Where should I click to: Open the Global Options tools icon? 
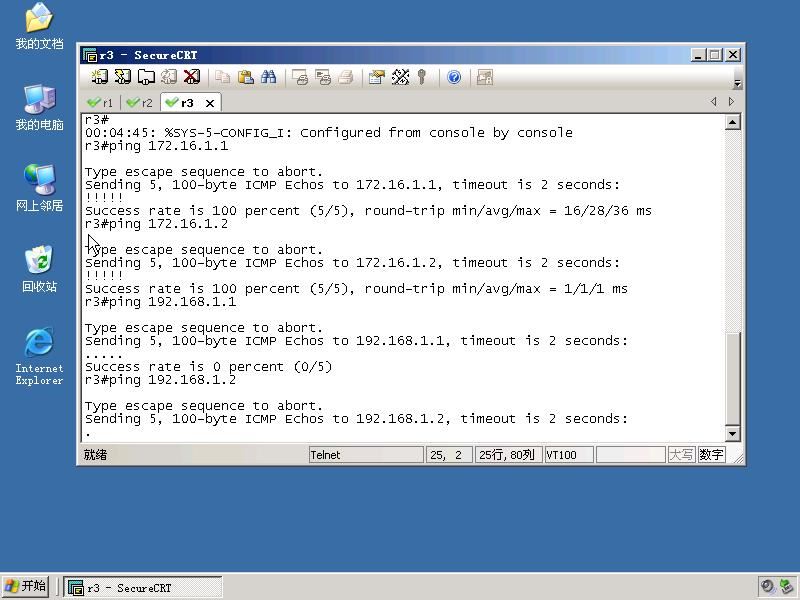coord(400,77)
